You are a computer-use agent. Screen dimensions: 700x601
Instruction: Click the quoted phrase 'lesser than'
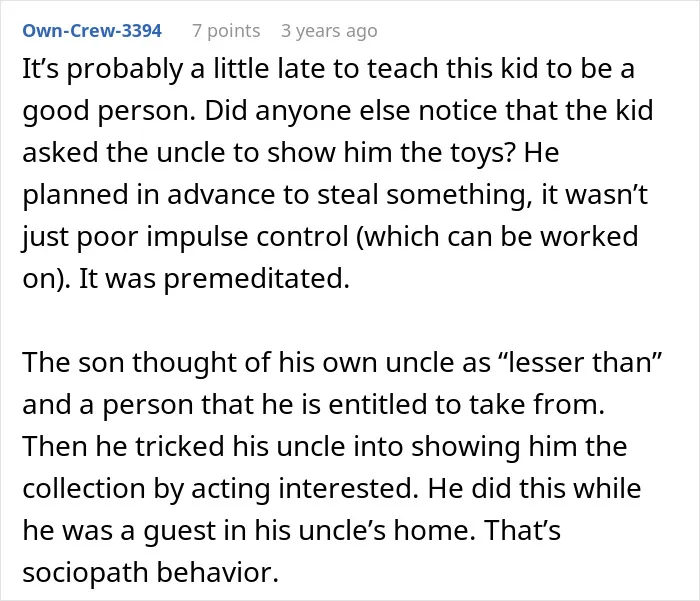579,362
